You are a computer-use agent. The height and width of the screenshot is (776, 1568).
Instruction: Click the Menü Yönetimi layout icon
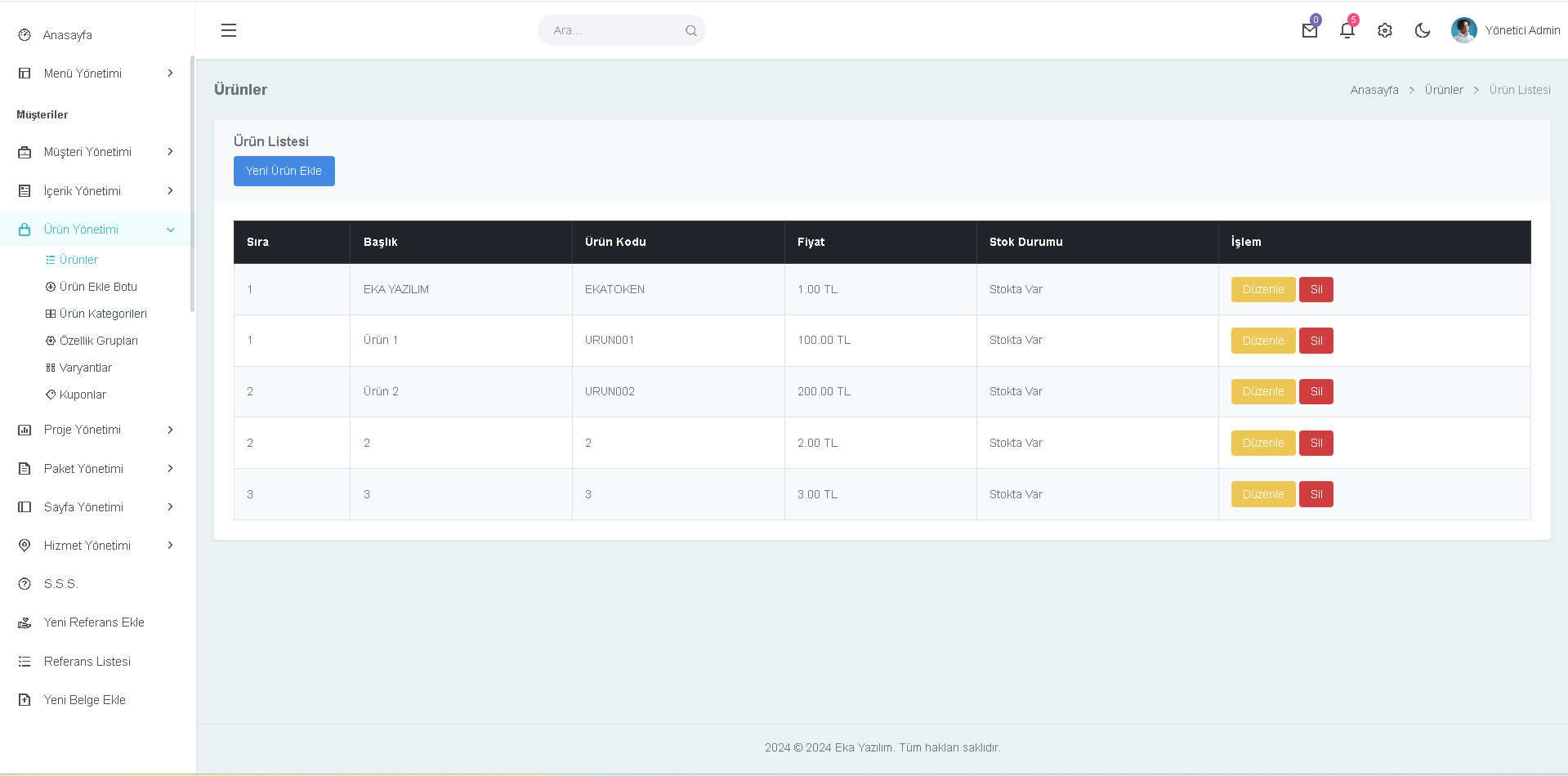pos(25,74)
